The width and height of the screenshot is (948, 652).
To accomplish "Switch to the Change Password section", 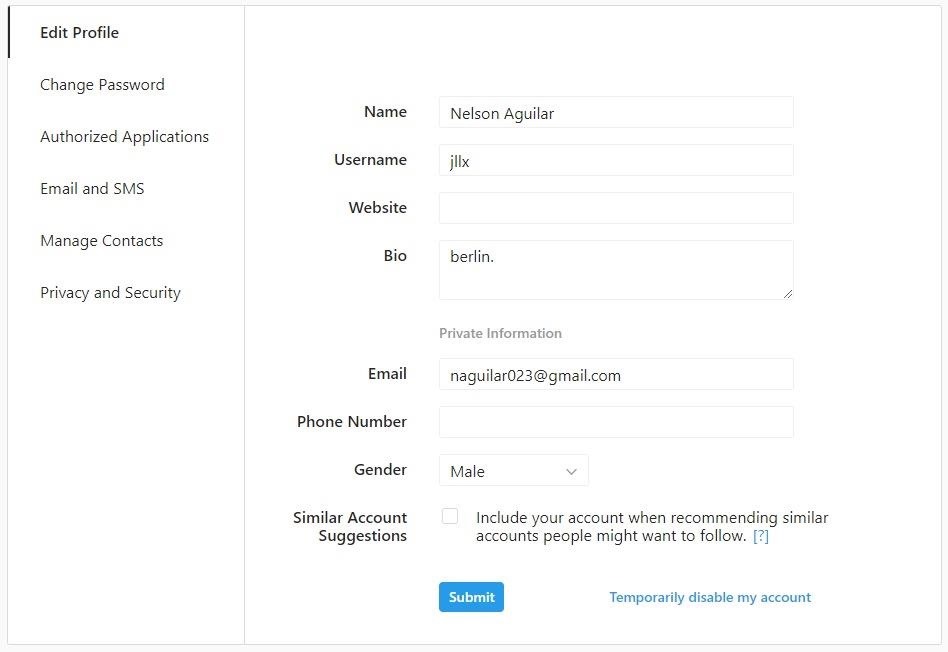I will [101, 84].
